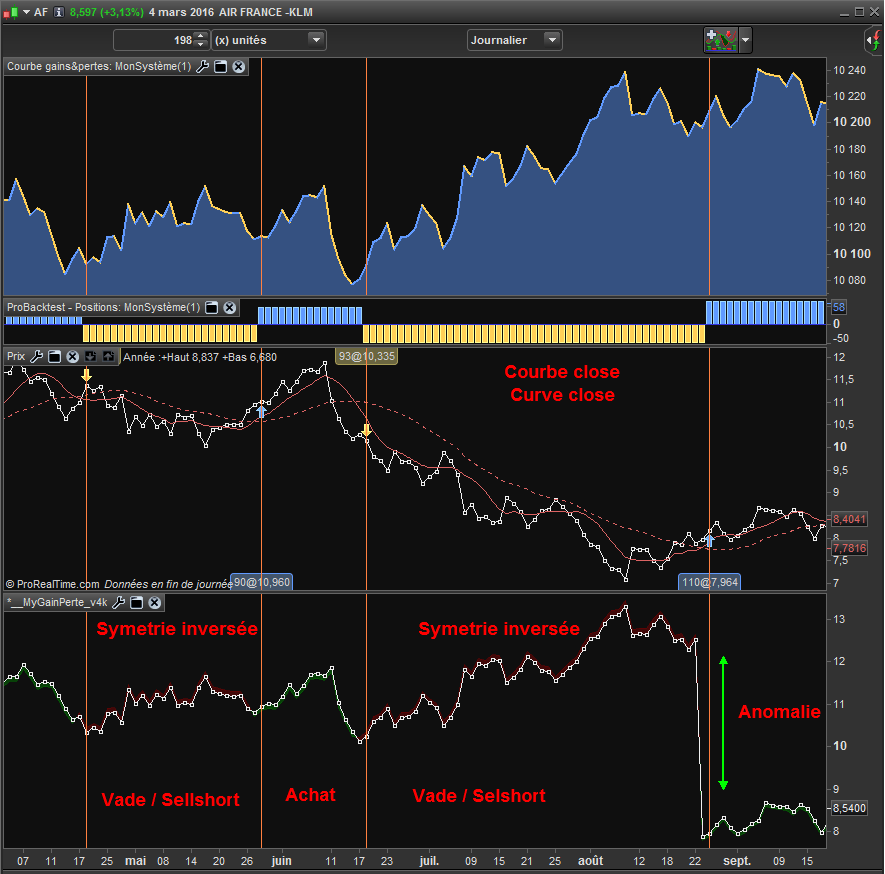Click the yellow sell arrow marker near 17 juin
The height and width of the screenshot is (874, 885).
click(x=366, y=431)
